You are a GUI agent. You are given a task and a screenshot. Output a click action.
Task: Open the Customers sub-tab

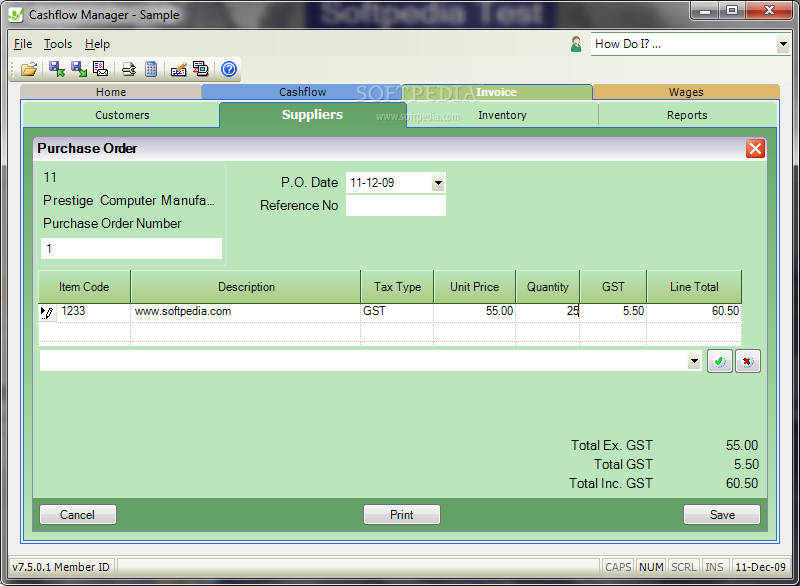click(122, 115)
